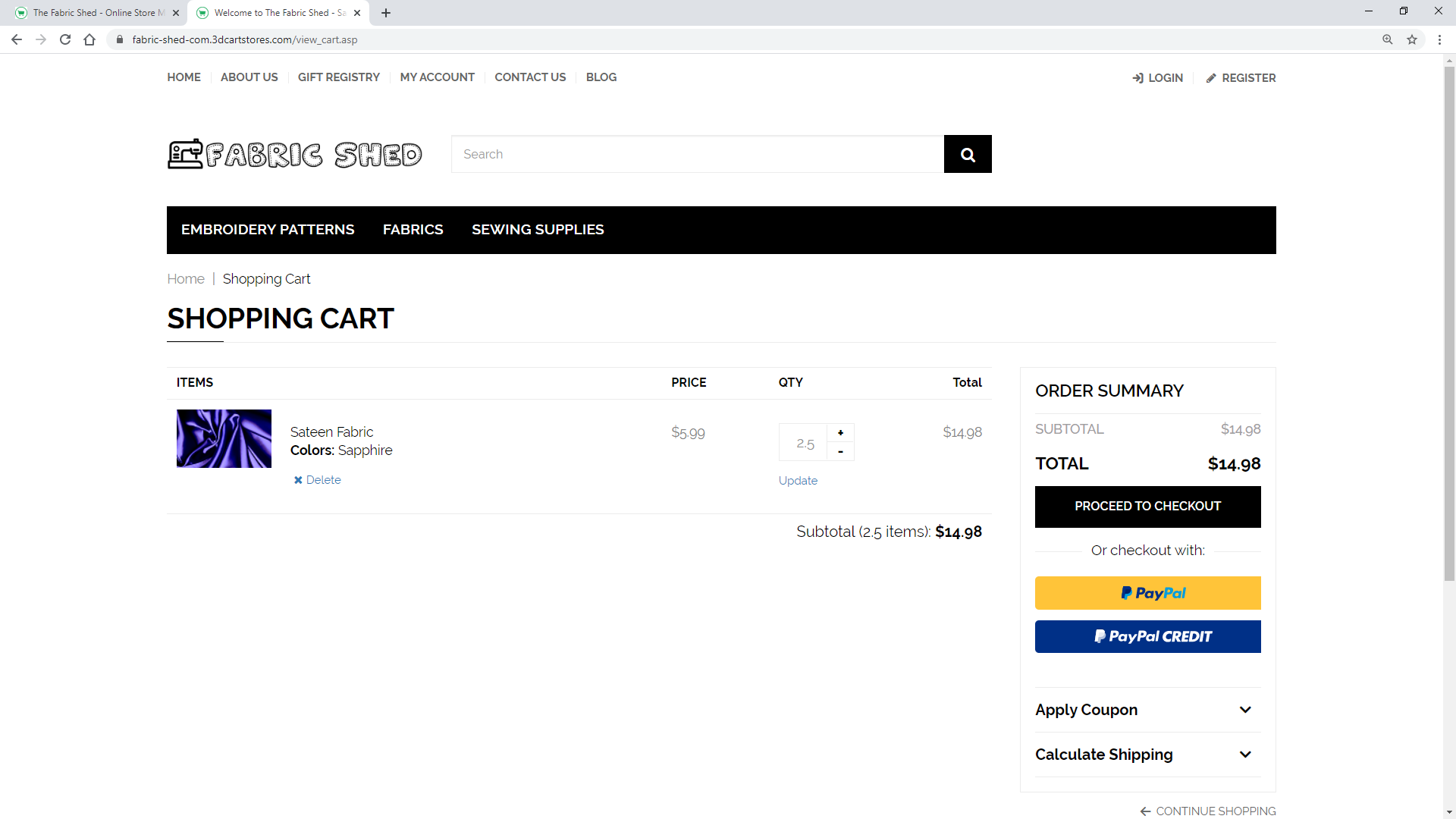1456x819 pixels.
Task: Check out with yellow PayPal button
Action: pyautogui.click(x=1147, y=593)
